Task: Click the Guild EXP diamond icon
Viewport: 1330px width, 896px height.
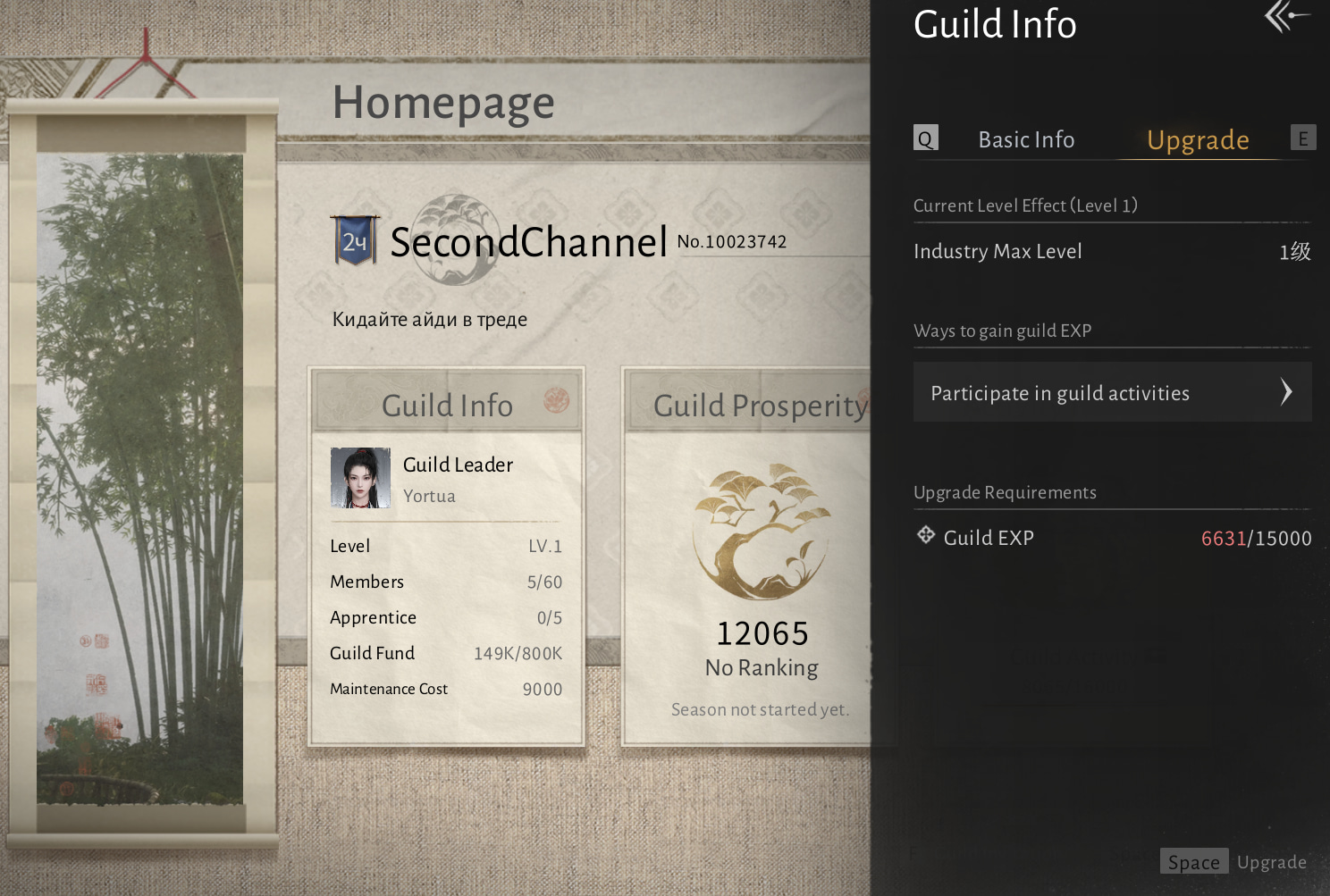Action: pos(926,535)
